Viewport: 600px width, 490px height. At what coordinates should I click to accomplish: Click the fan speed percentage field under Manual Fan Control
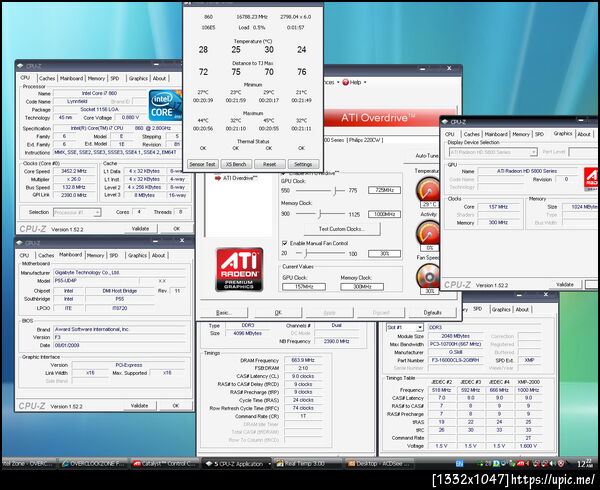pyautogui.click(x=384, y=254)
